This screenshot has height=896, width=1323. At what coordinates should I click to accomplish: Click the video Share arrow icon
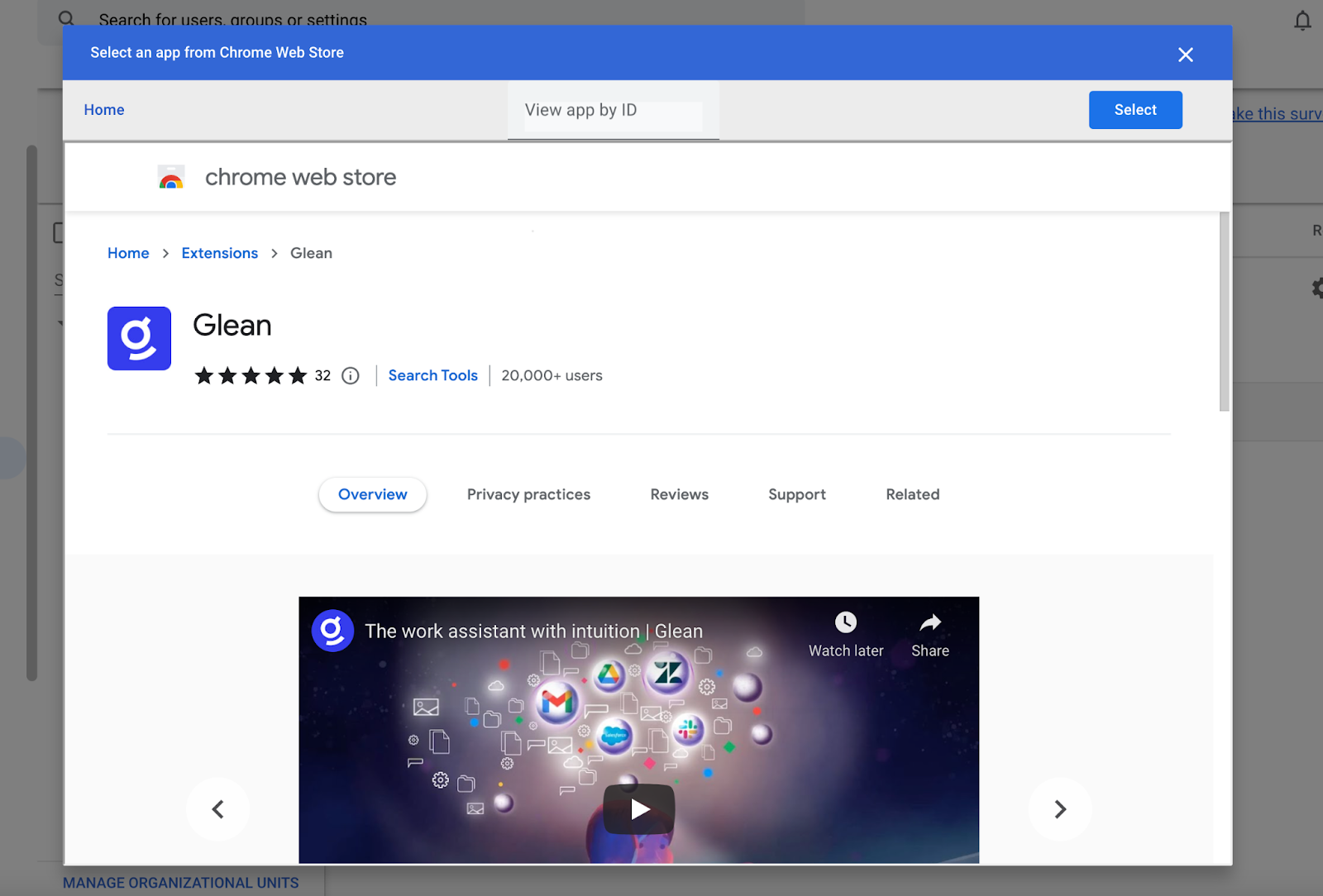[930, 622]
